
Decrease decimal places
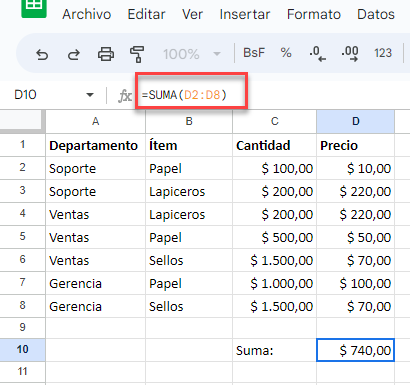click(317, 54)
